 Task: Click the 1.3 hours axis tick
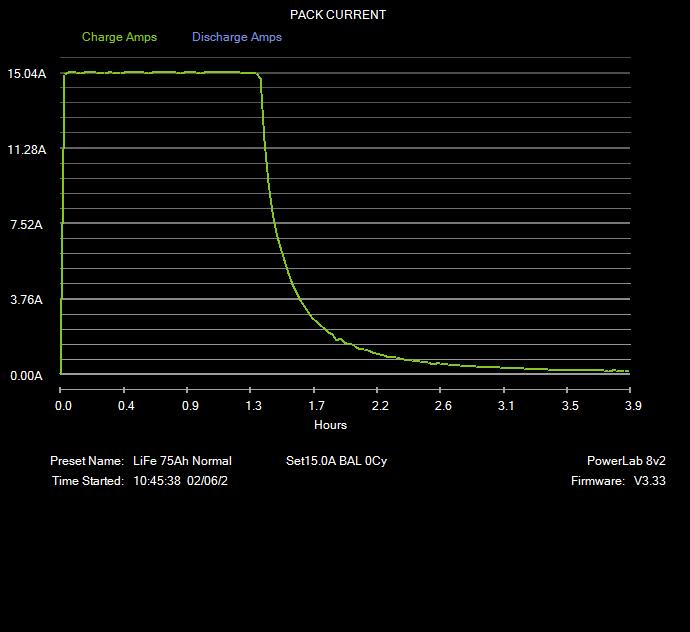point(253,406)
